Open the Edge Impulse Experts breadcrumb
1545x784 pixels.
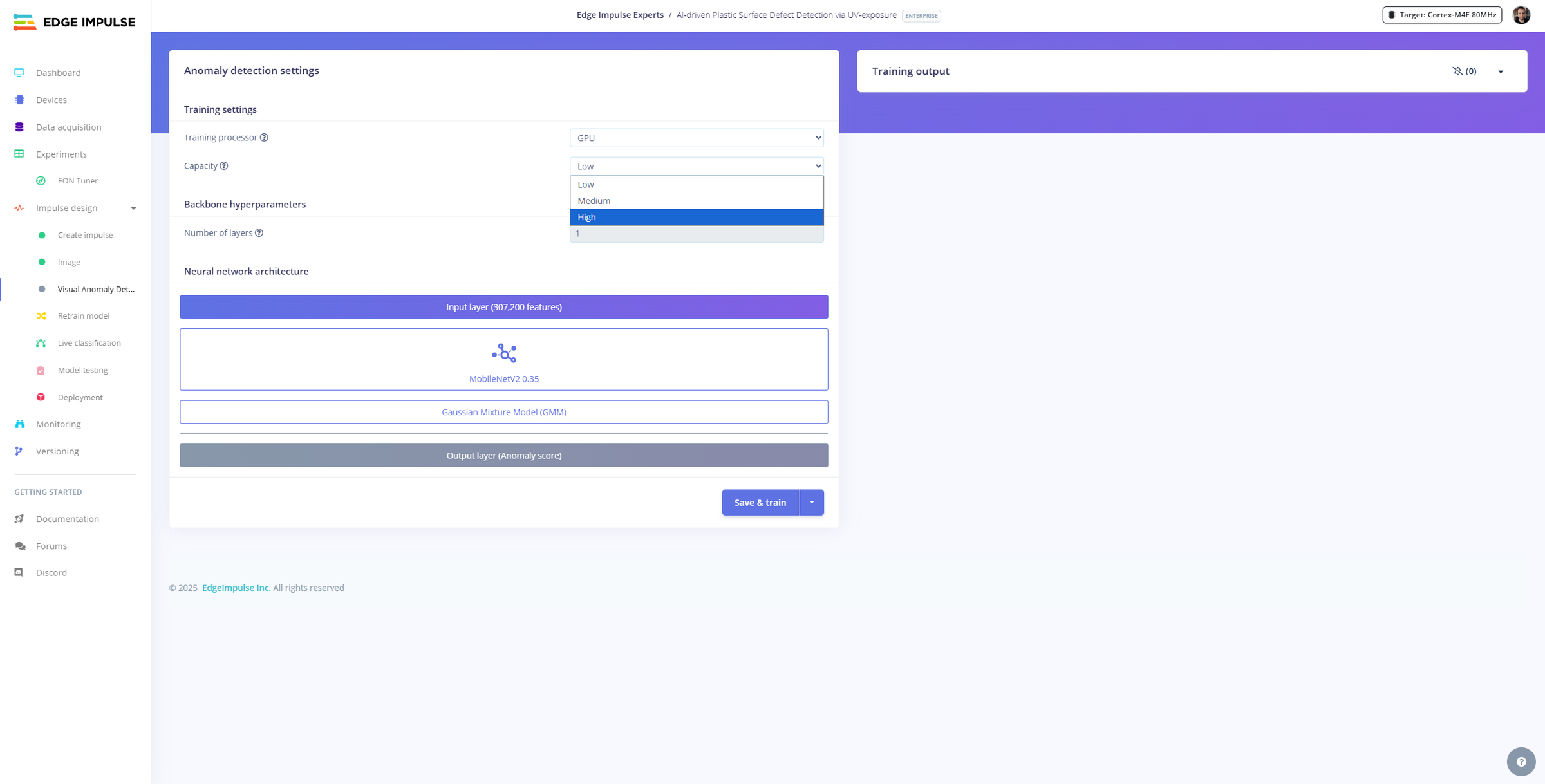[620, 15]
